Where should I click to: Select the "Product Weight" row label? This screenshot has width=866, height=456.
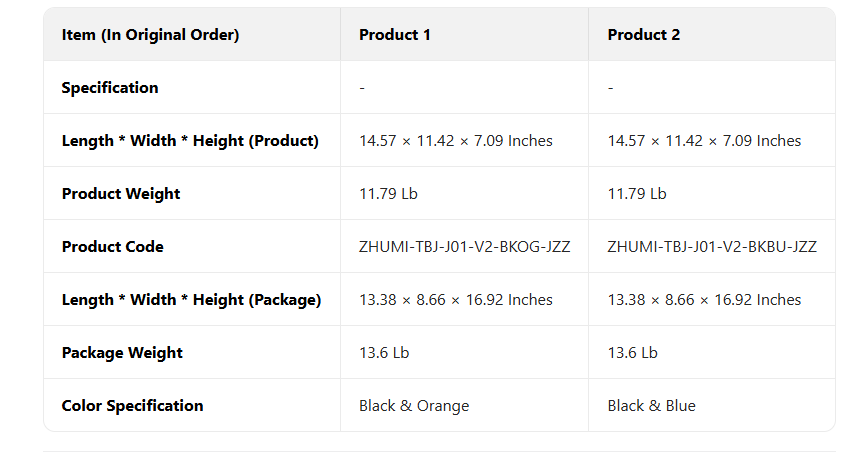click(x=121, y=194)
